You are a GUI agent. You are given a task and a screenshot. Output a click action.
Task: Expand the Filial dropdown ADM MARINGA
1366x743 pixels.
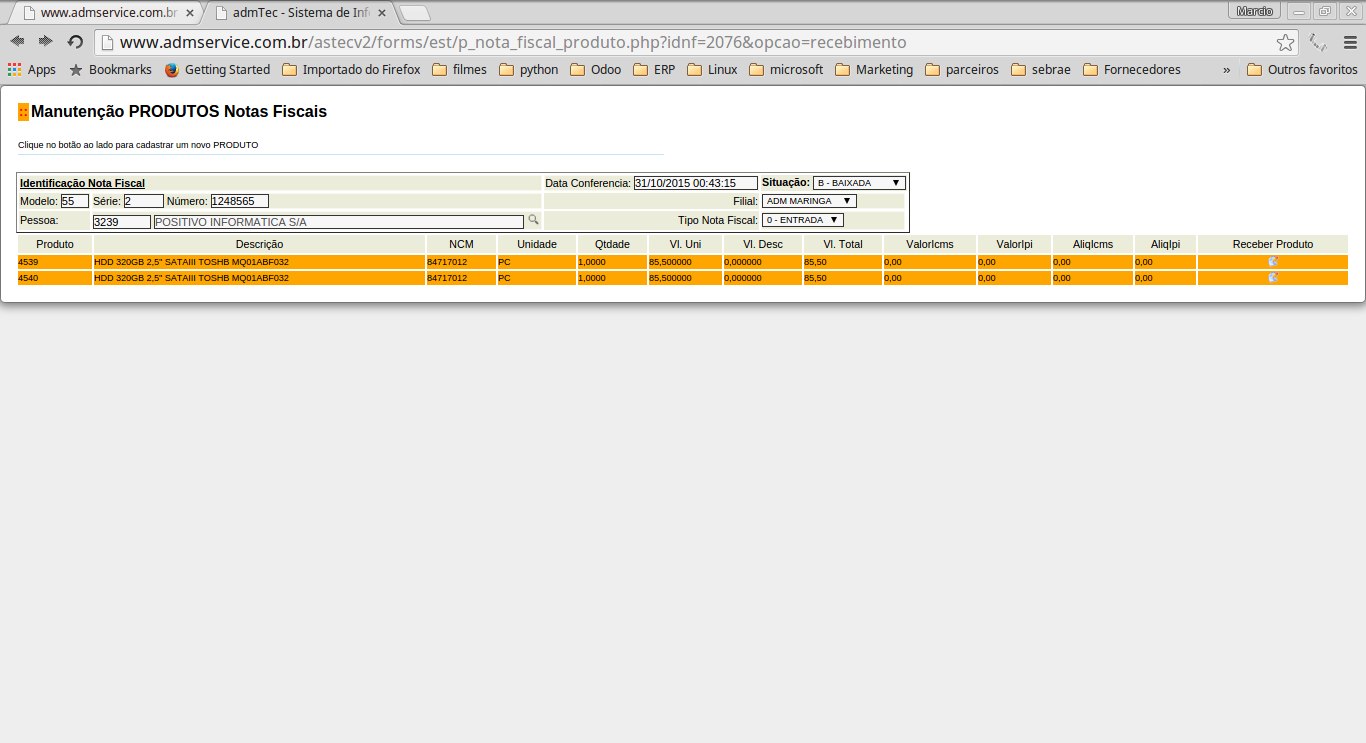[x=809, y=201]
